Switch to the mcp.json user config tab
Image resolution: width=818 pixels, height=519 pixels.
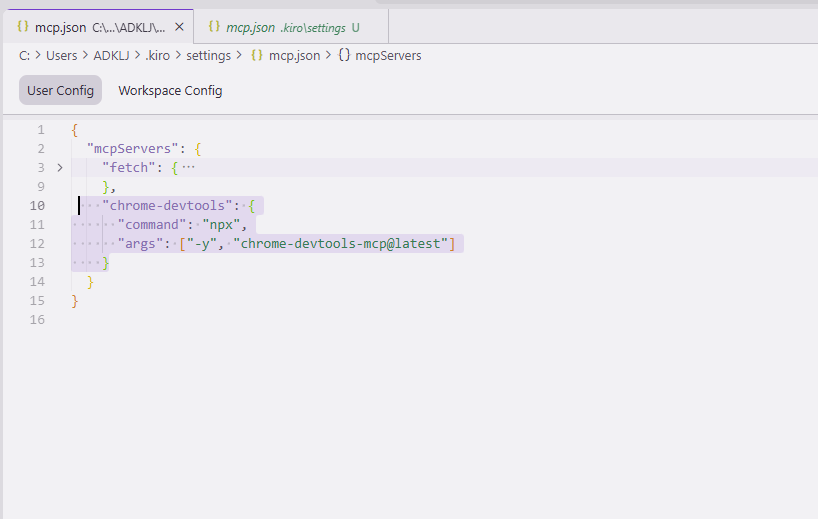(98, 27)
